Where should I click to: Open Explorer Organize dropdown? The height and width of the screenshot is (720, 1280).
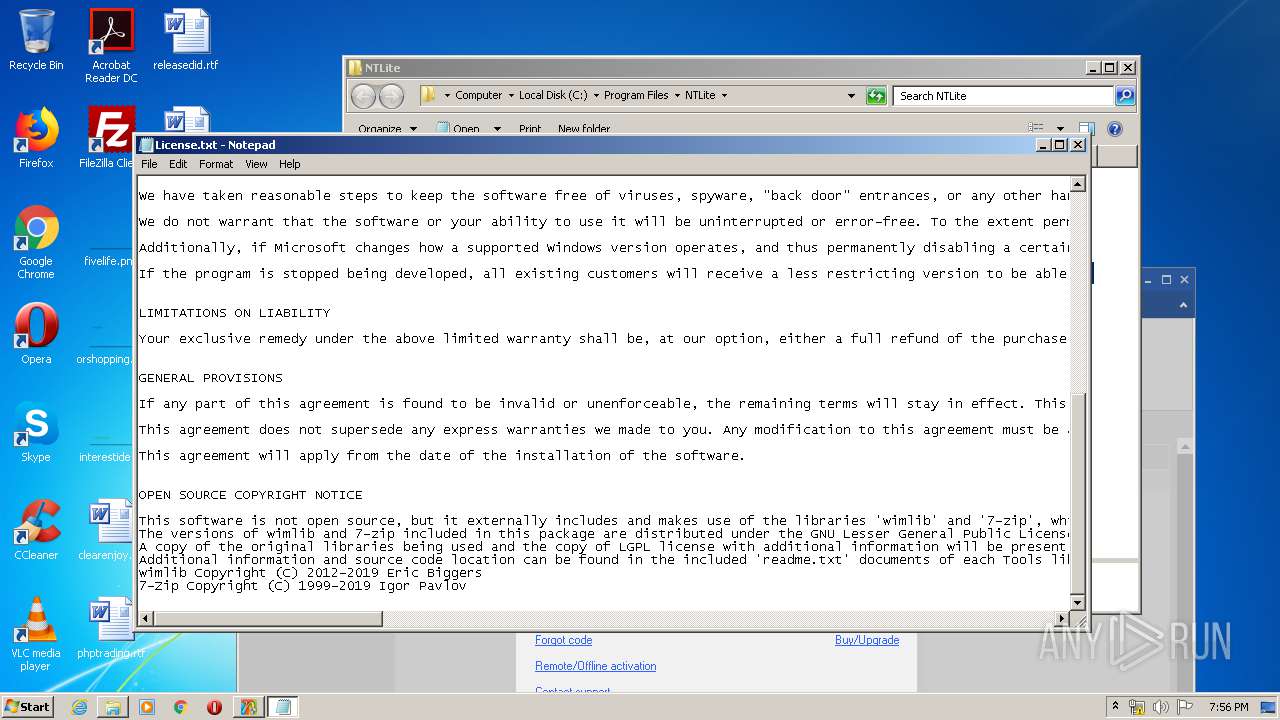(x=386, y=129)
